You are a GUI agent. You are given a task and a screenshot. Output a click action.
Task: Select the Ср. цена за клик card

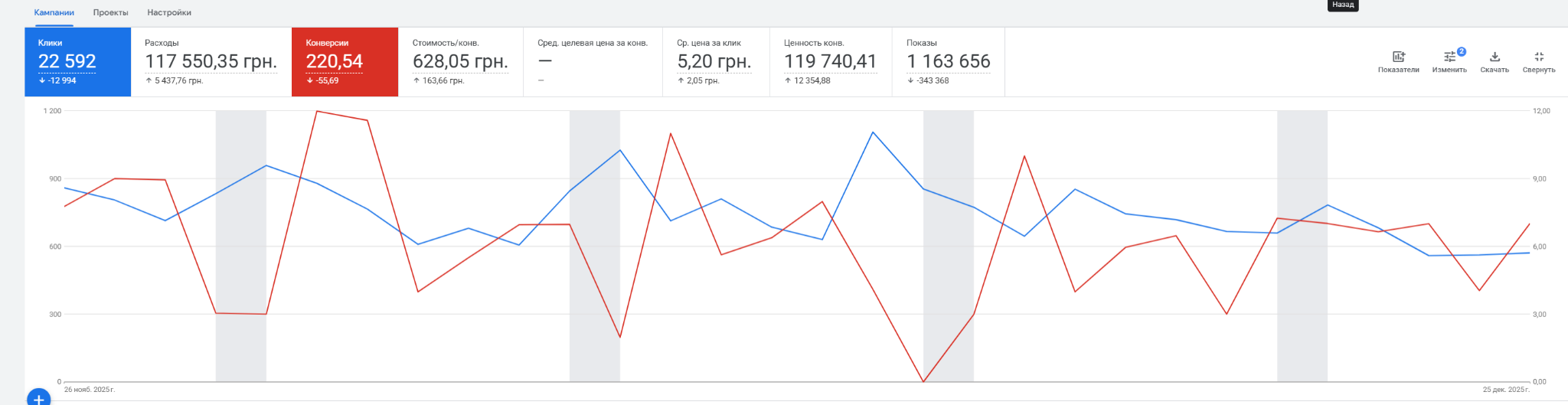[715, 62]
